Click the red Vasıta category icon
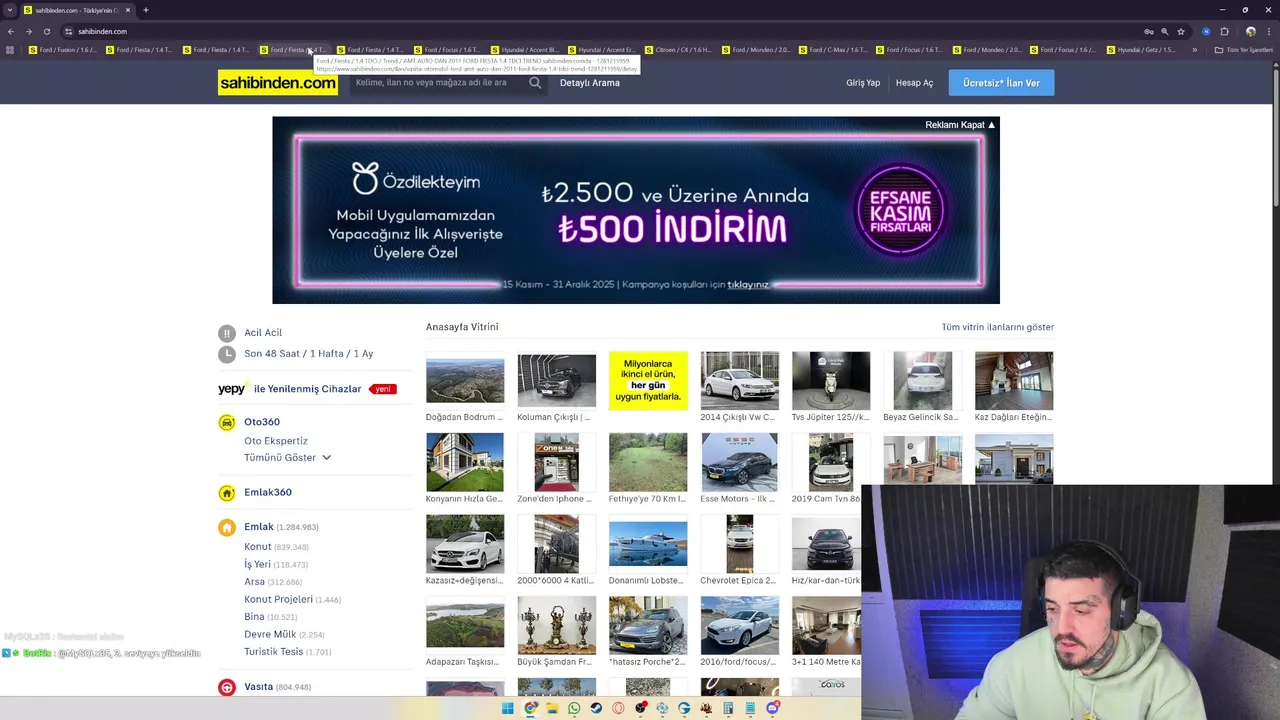Image resolution: width=1280 pixels, height=720 pixels. (x=227, y=687)
